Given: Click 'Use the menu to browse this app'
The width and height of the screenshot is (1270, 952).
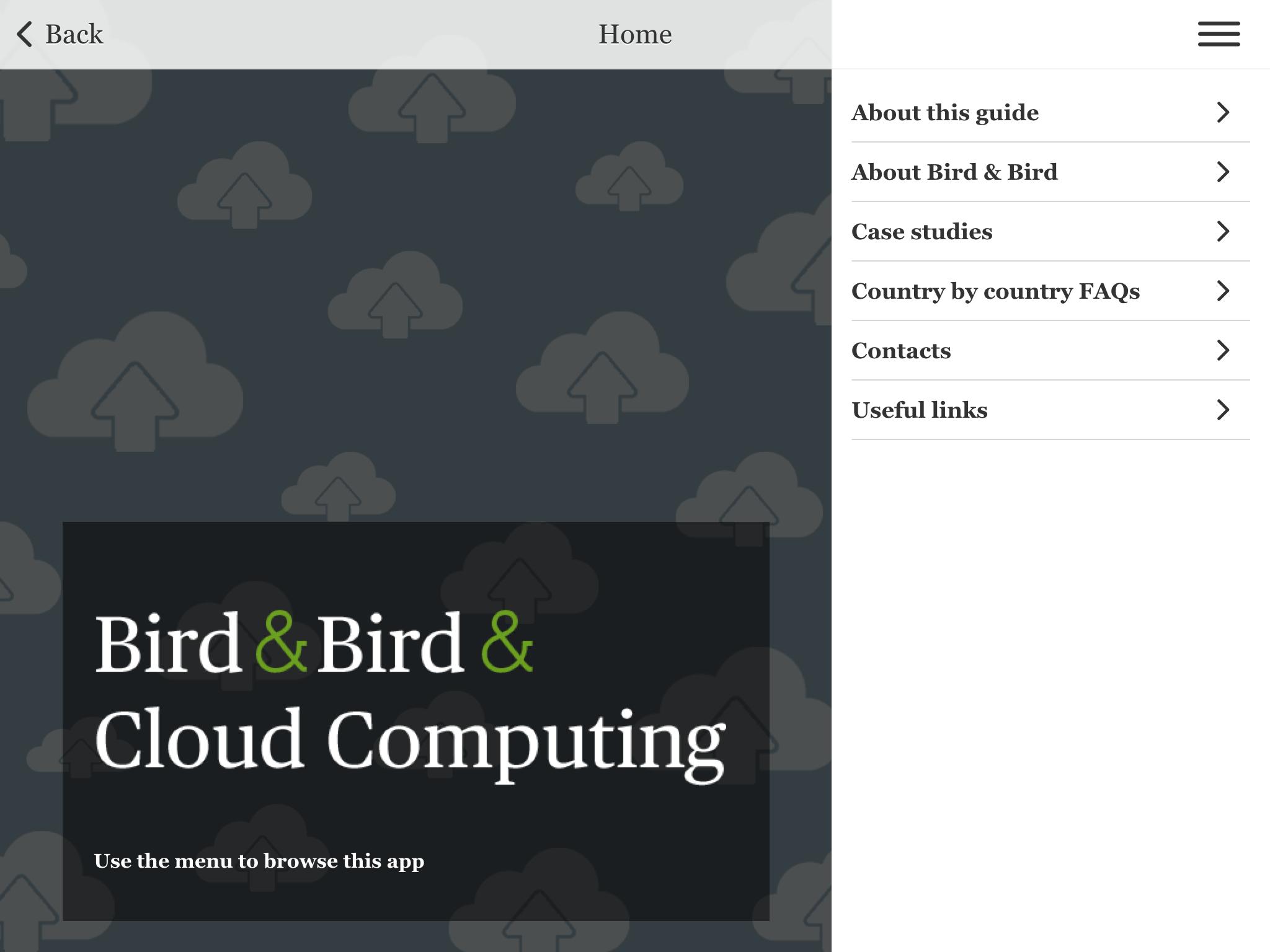Looking at the screenshot, I should pyautogui.click(x=259, y=862).
